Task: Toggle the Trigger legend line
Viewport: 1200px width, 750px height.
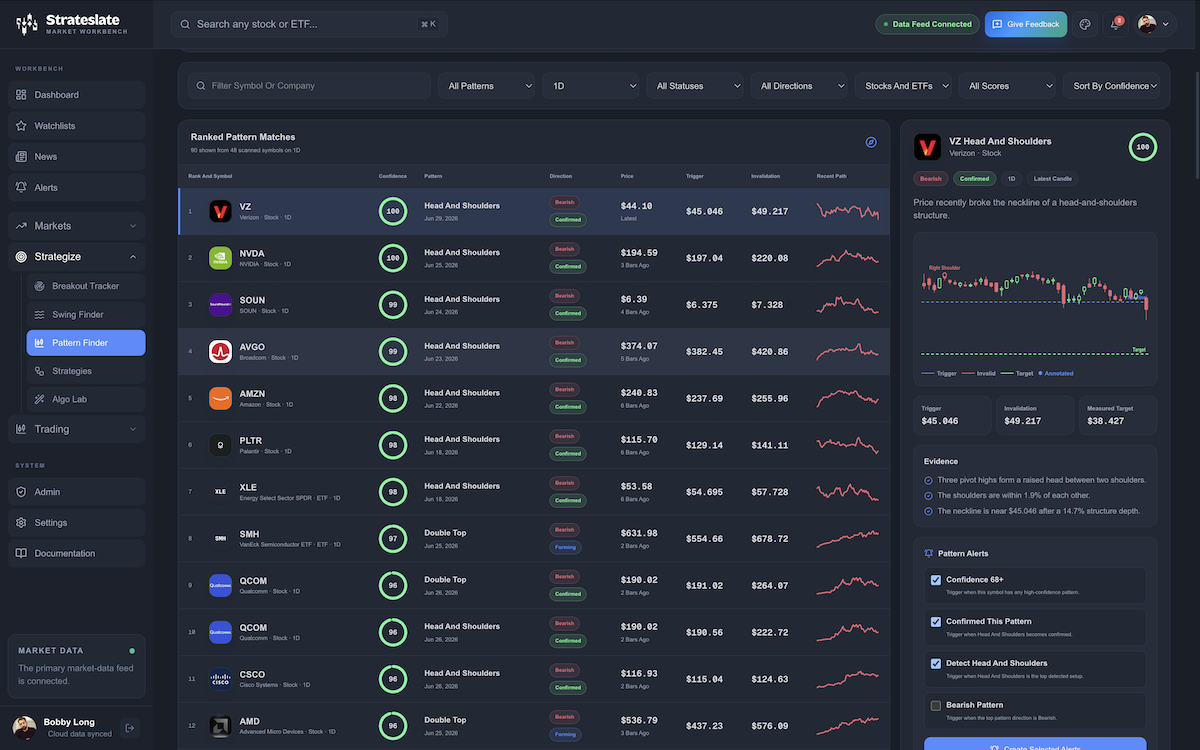Action: (x=939, y=373)
